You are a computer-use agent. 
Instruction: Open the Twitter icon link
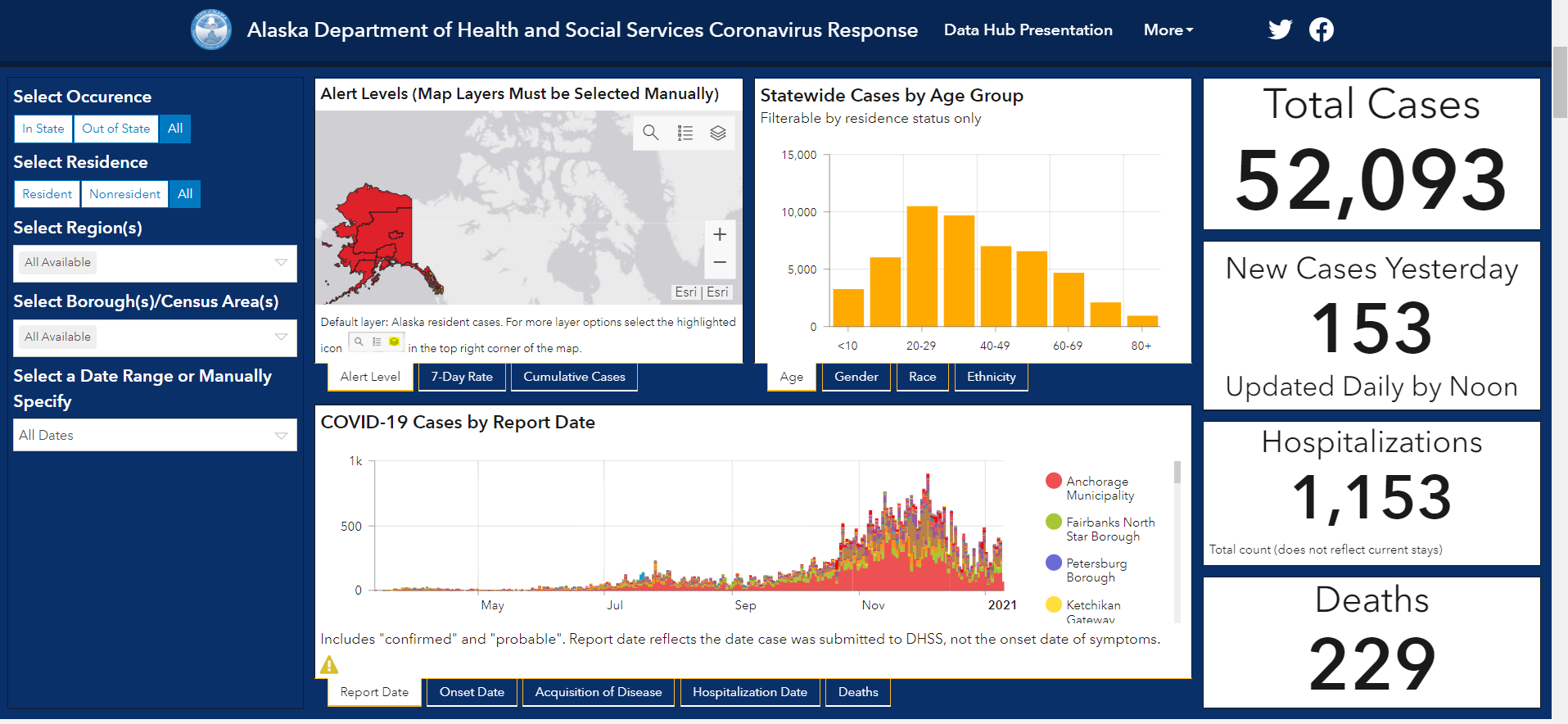1280,29
